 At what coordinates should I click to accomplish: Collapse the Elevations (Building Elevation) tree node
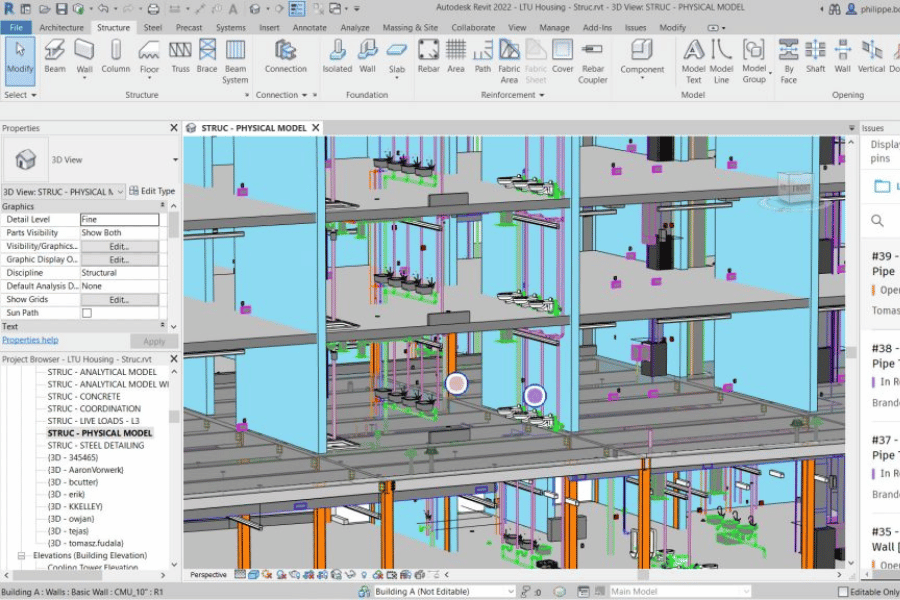pyautogui.click(x=21, y=555)
